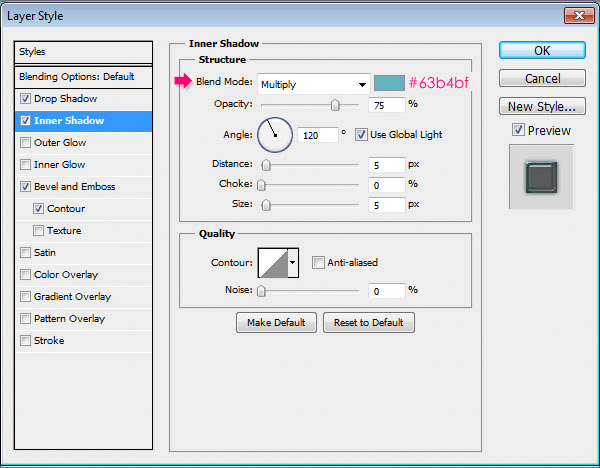Screen dimensions: 600x468
Task: Enable the Outer Glow checkbox
Action: pyautogui.click(x=25, y=143)
